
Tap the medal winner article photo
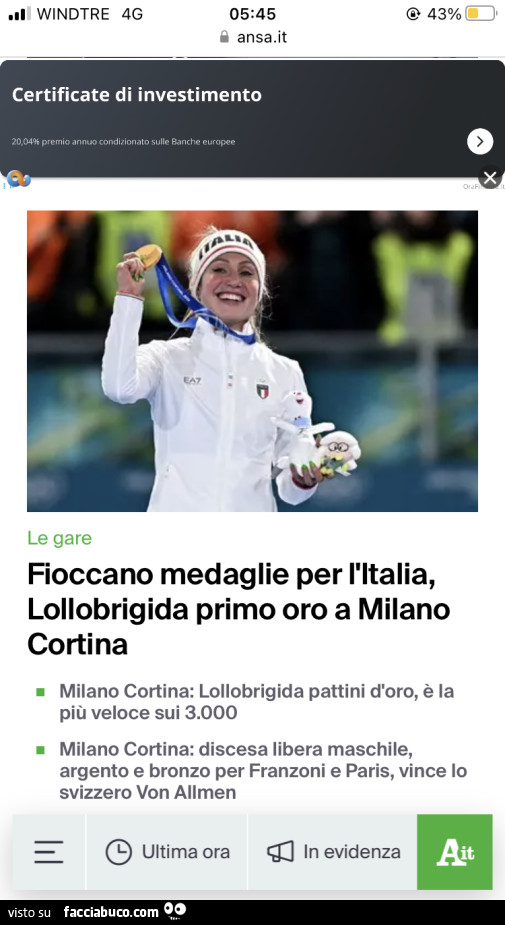(x=252, y=361)
